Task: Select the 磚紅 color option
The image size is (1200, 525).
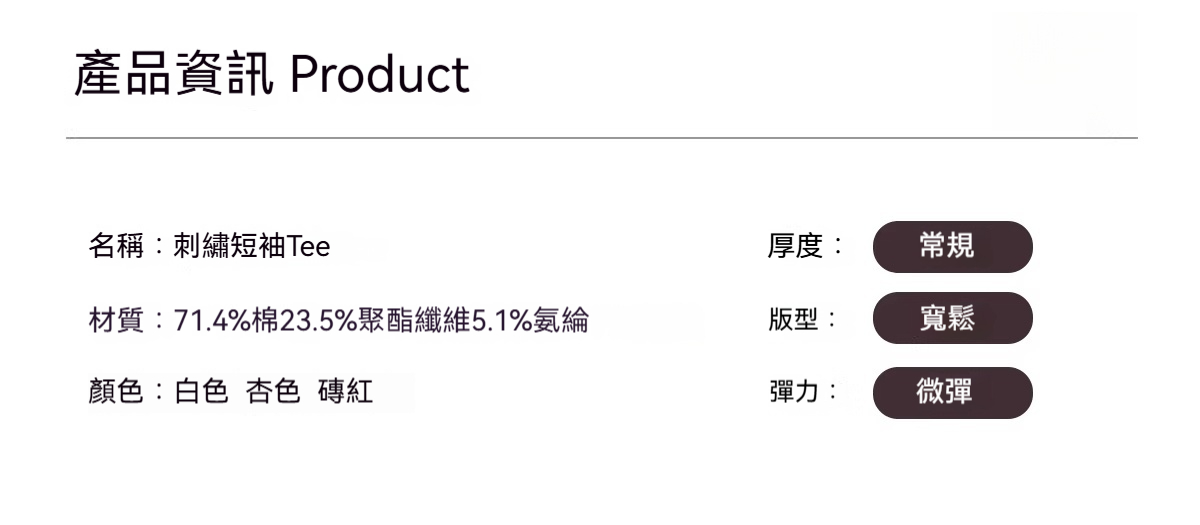Action: coord(345,392)
